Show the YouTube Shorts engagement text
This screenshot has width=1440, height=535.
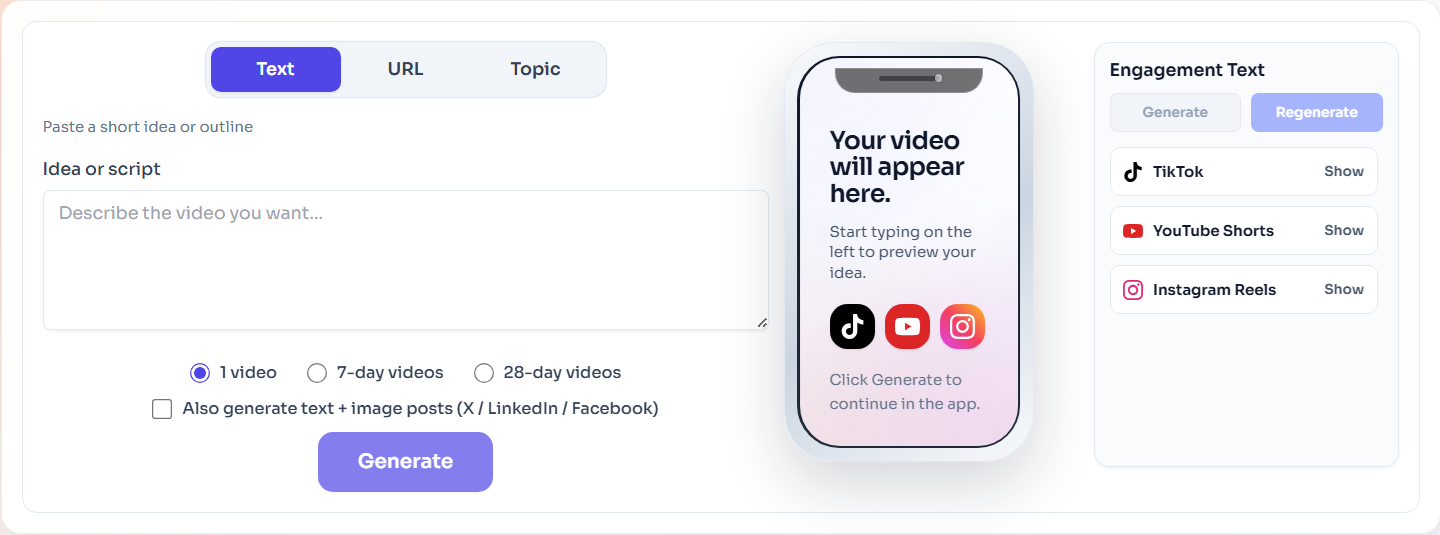pos(1344,230)
